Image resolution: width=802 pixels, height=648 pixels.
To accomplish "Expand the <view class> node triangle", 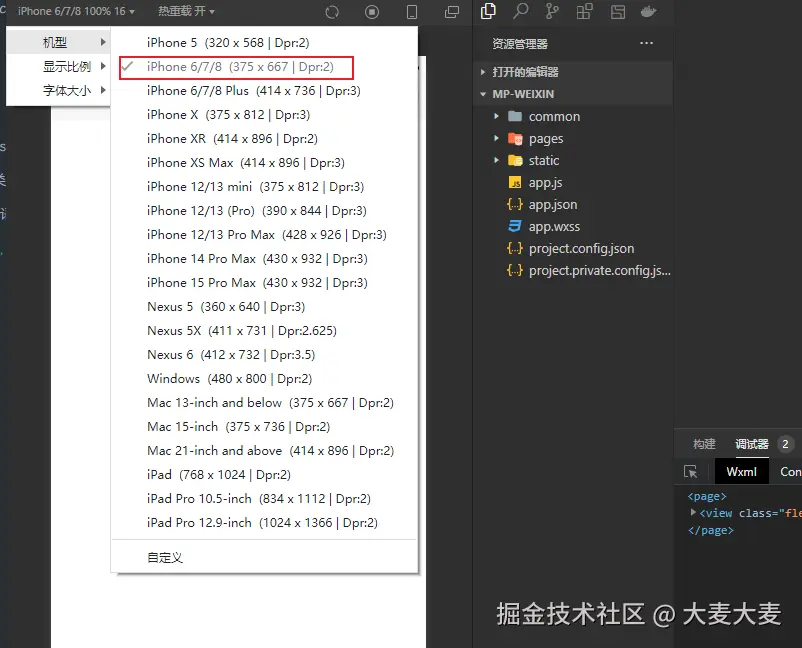I will pyautogui.click(x=693, y=512).
